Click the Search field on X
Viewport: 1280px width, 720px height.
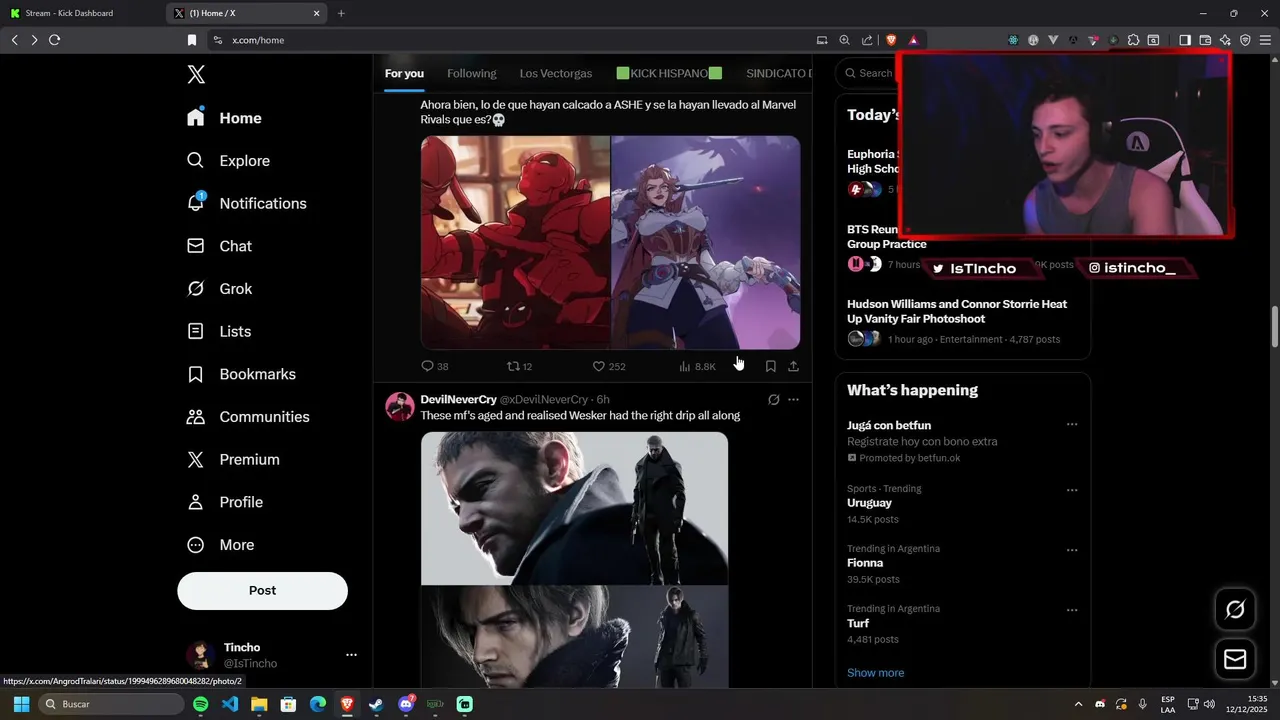click(866, 73)
